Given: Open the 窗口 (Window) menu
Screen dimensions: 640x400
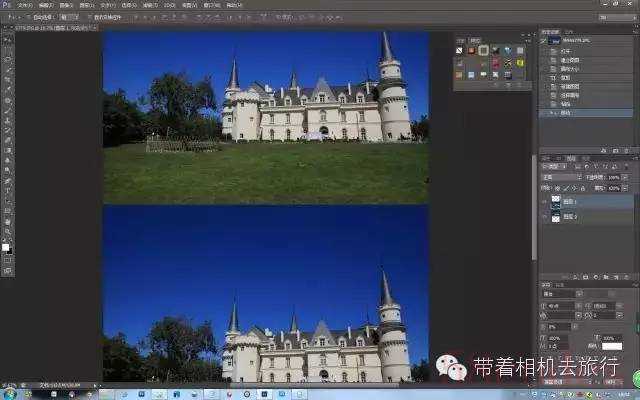Looking at the screenshot, I should (211, 5).
